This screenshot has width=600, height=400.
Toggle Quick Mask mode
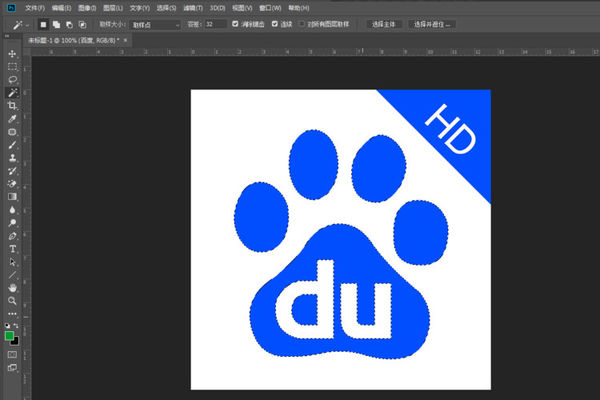coord(12,354)
